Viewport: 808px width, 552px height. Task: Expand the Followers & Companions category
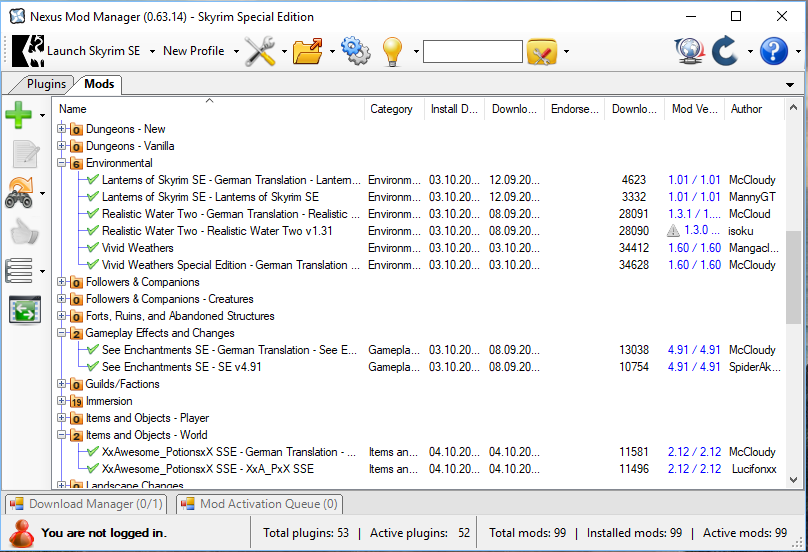click(x=62, y=282)
